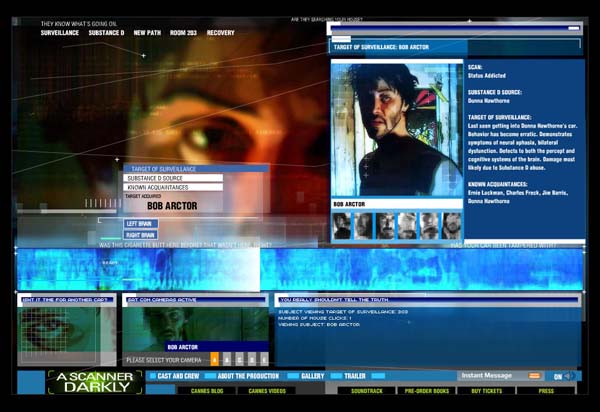This screenshot has height=412, width=600.
Task: Select the Target of Surveillance list entry
Action: click(x=196, y=169)
